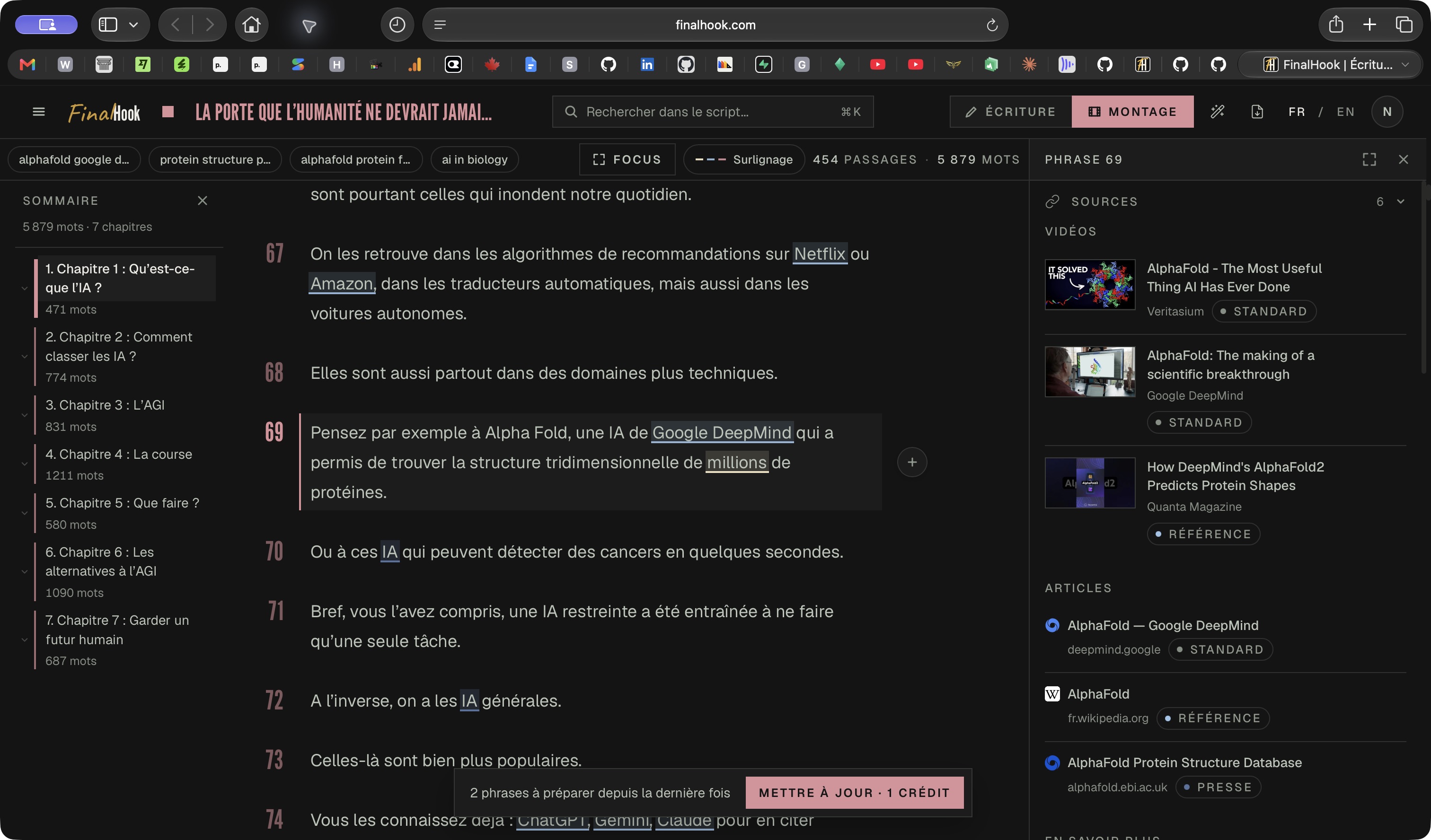Collapse the Sources section chevron
This screenshot has width=1431, height=840.
point(1400,201)
